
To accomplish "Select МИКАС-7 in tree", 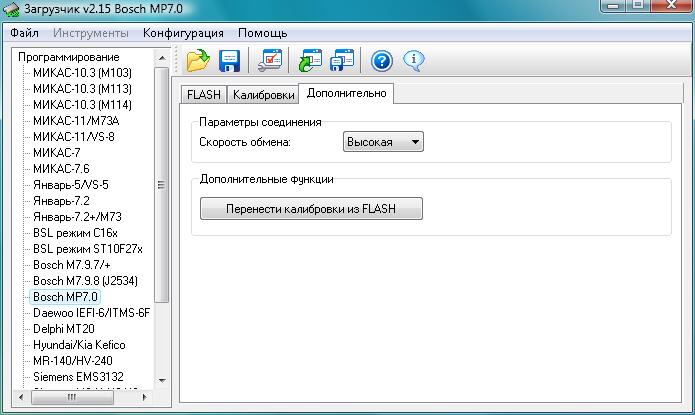I will [57, 153].
